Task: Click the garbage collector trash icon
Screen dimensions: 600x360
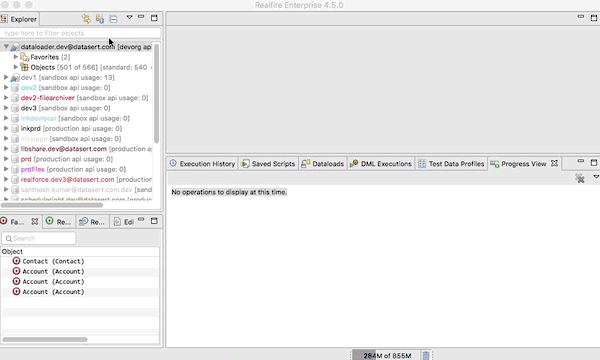Action: tap(426, 355)
